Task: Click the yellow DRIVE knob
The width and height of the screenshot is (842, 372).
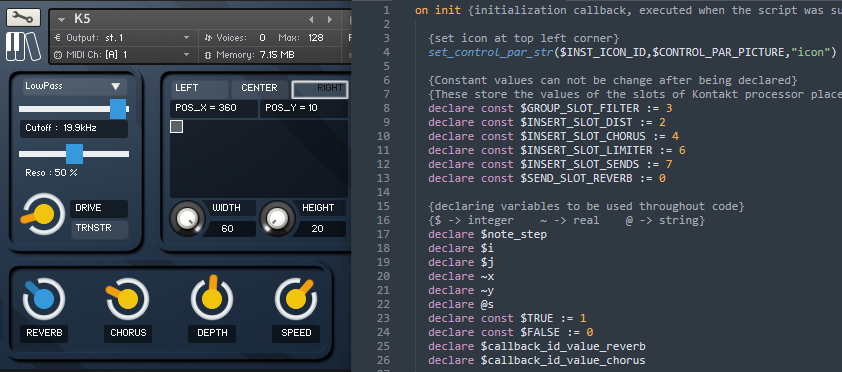Action: point(41,214)
